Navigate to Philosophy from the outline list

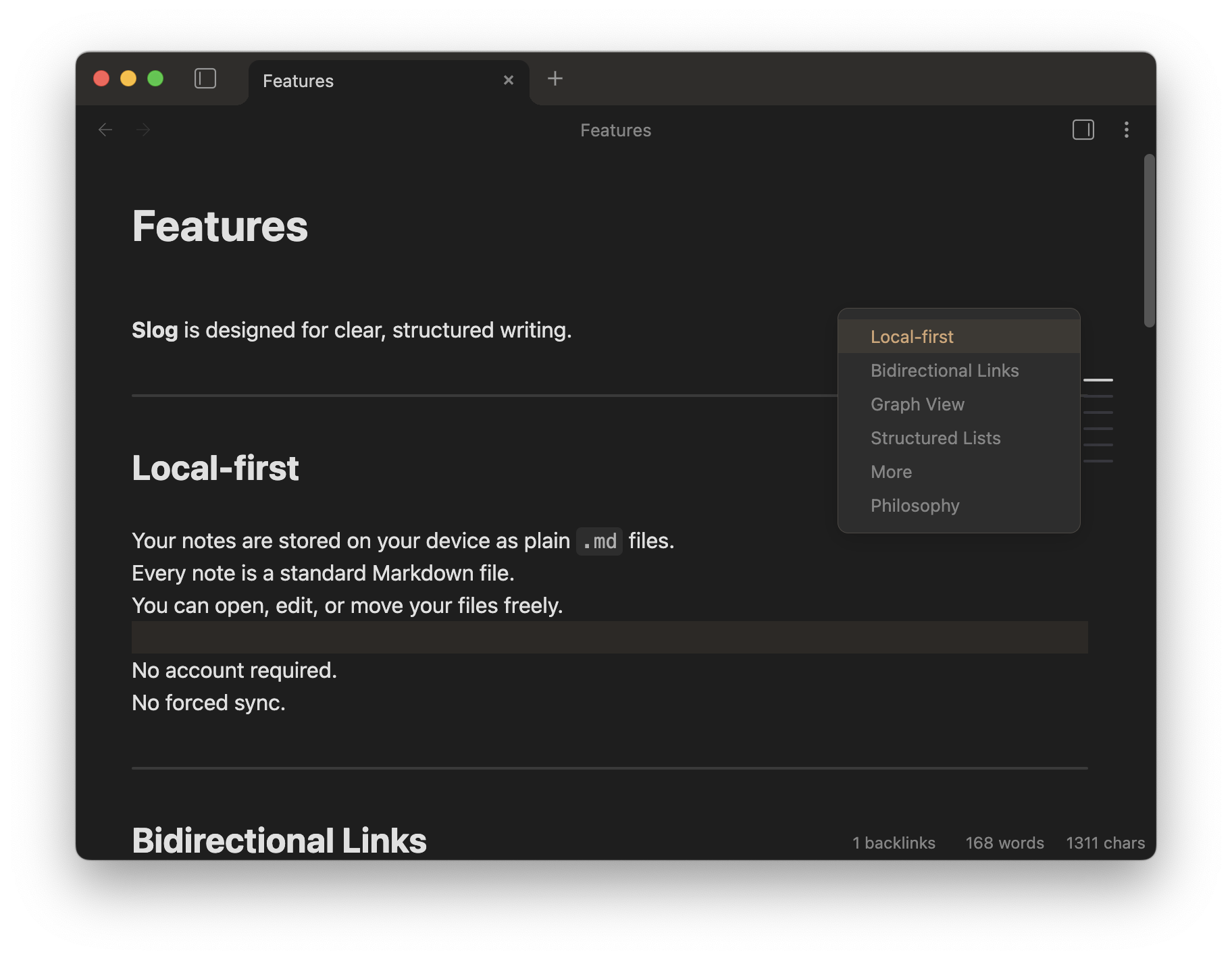coord(915,506)
